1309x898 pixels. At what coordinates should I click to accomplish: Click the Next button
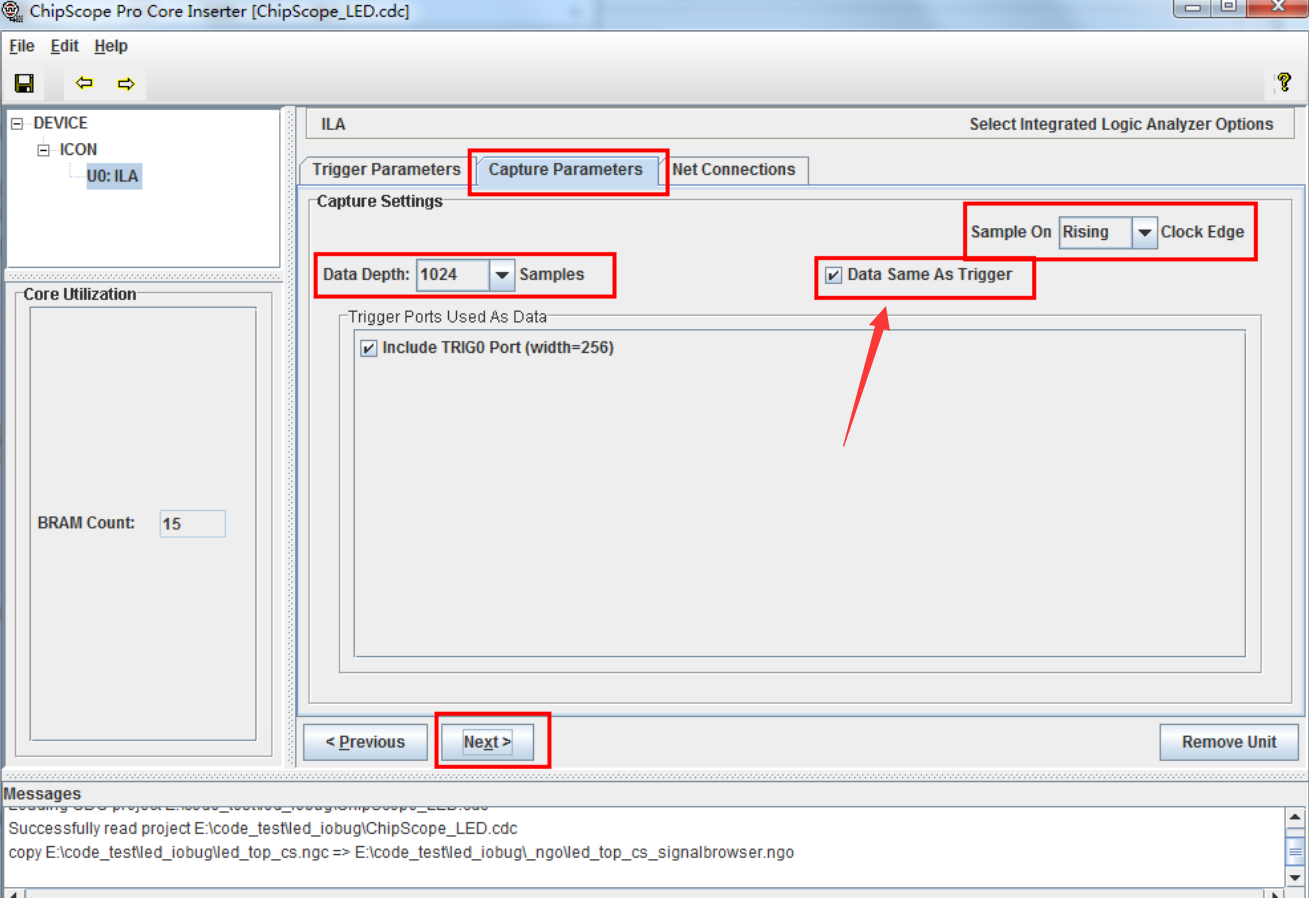(x=487, y=742)
